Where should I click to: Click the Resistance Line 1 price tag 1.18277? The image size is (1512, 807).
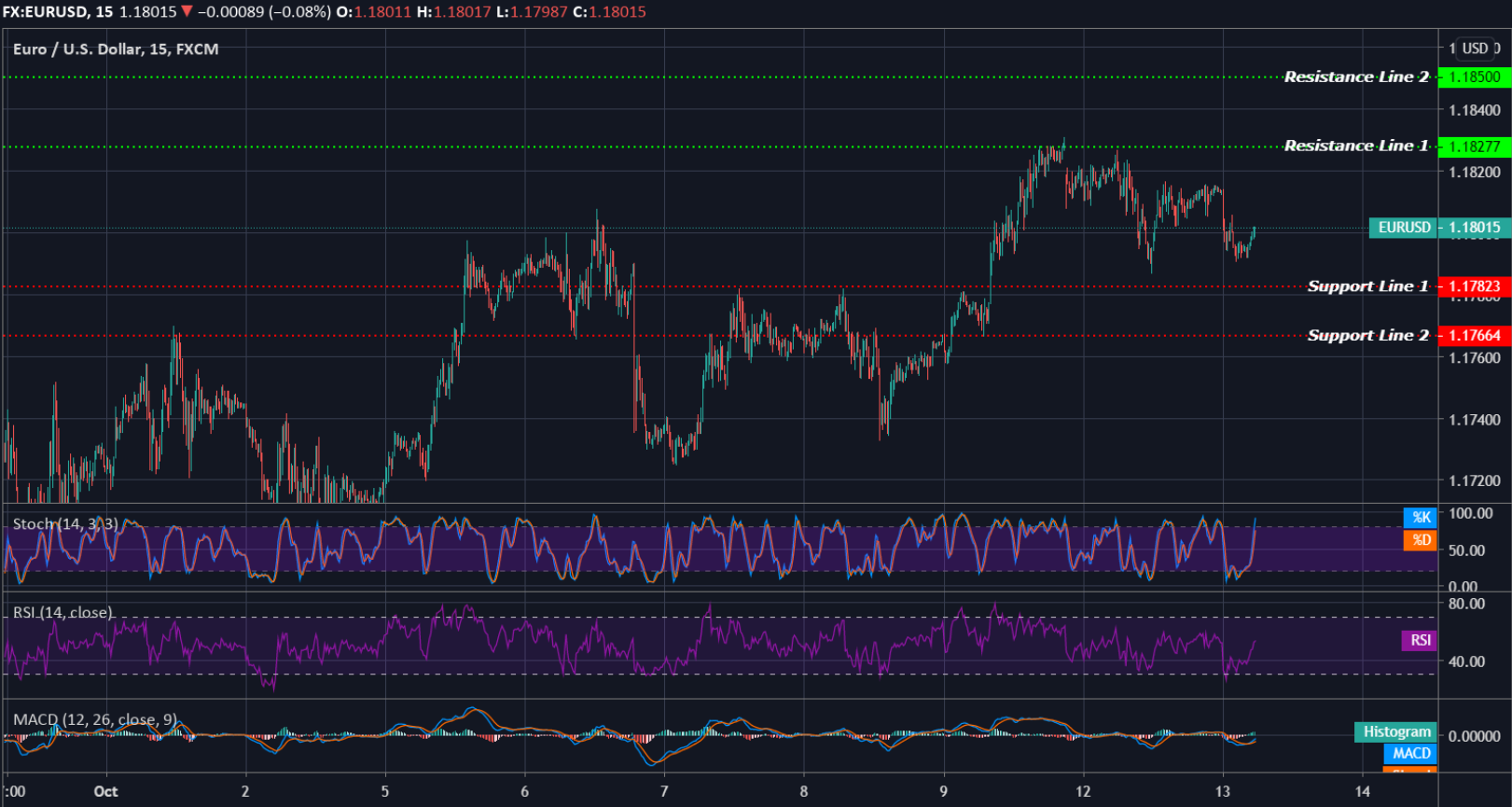(x=1475, y=146)
